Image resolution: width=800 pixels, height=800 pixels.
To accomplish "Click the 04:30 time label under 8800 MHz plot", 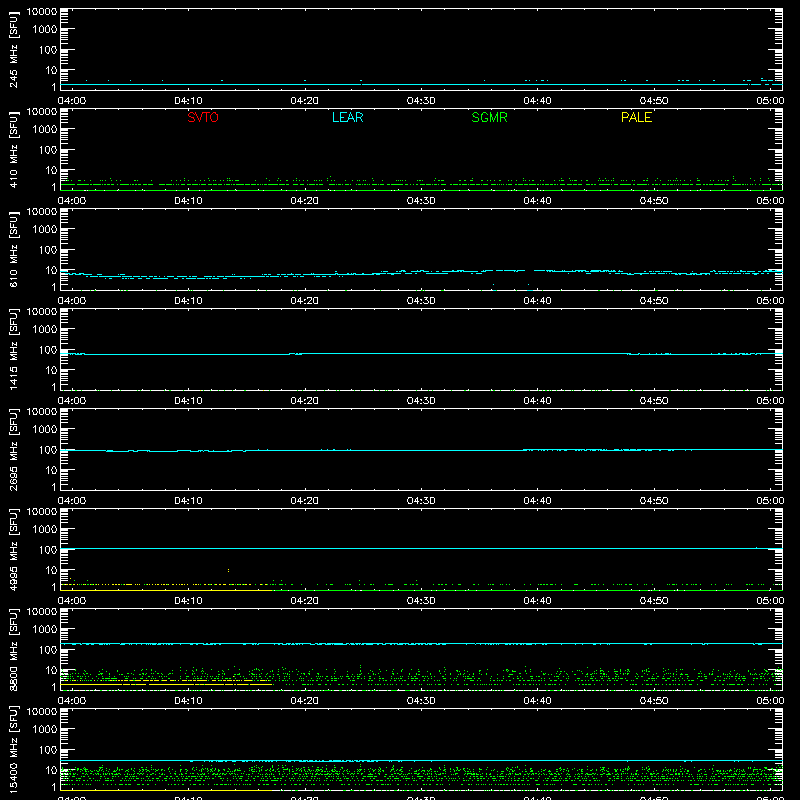I will pyautogui.click(x=421, y=701).
